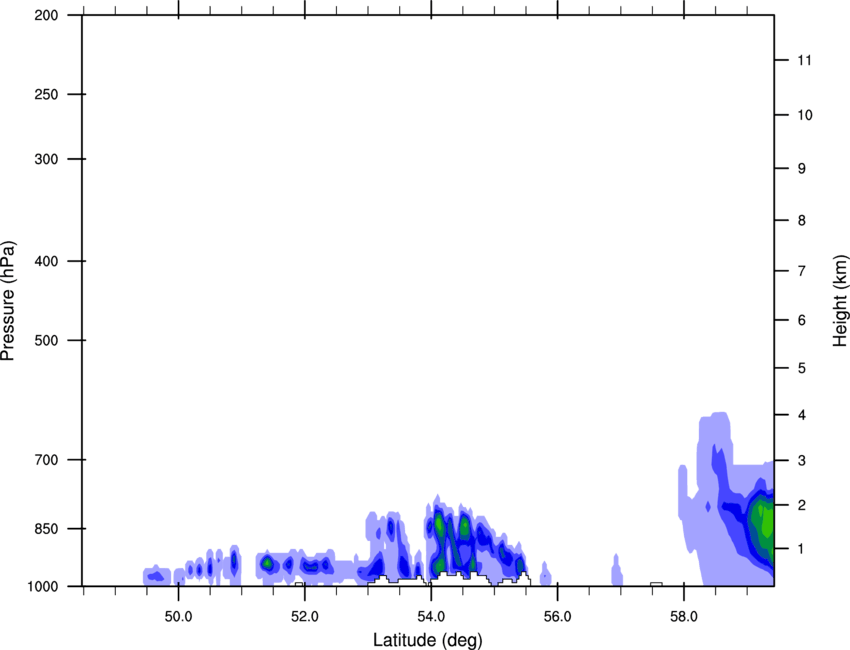Click the 8 km height label
850x650 pixels.
click(x=802, y=221)
